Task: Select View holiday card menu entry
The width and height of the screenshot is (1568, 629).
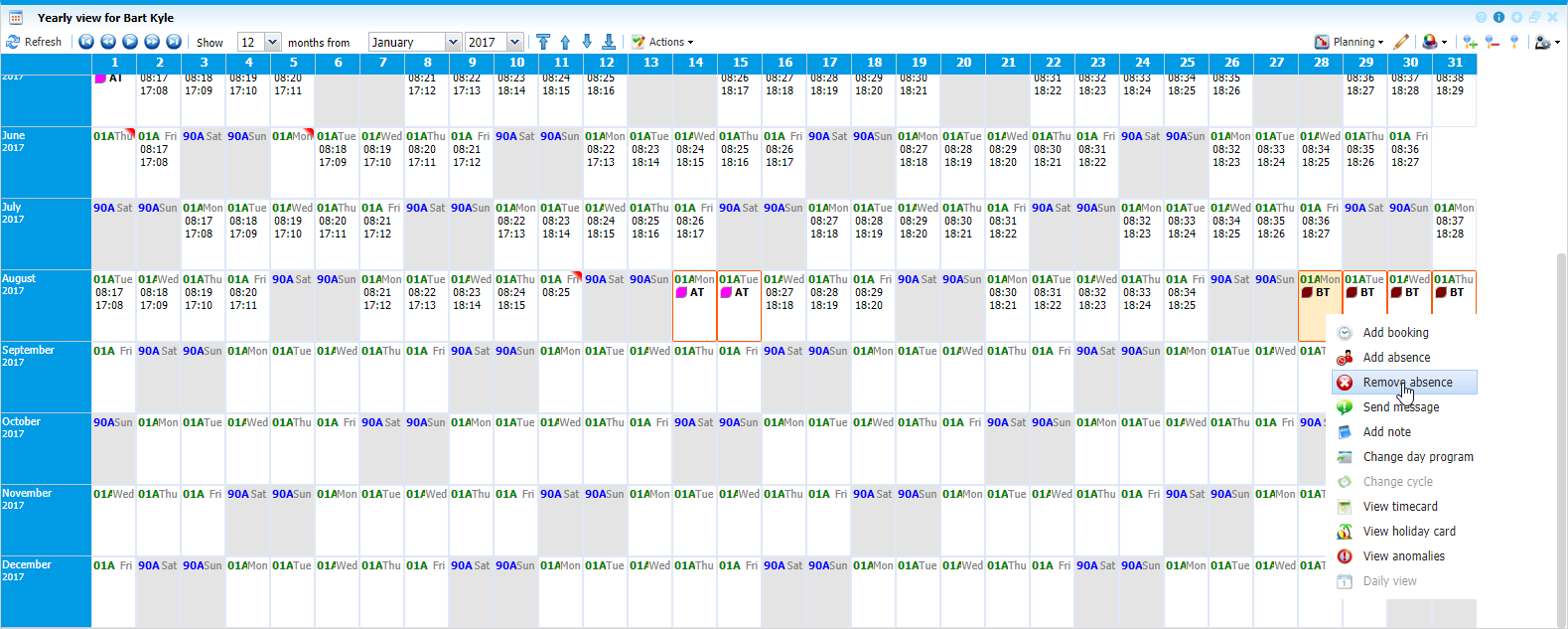Action: tap(1408, 532)
